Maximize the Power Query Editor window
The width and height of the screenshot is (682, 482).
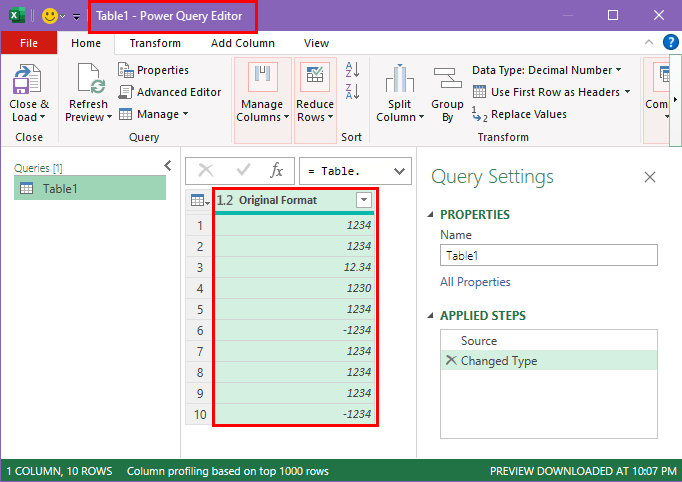613,16
